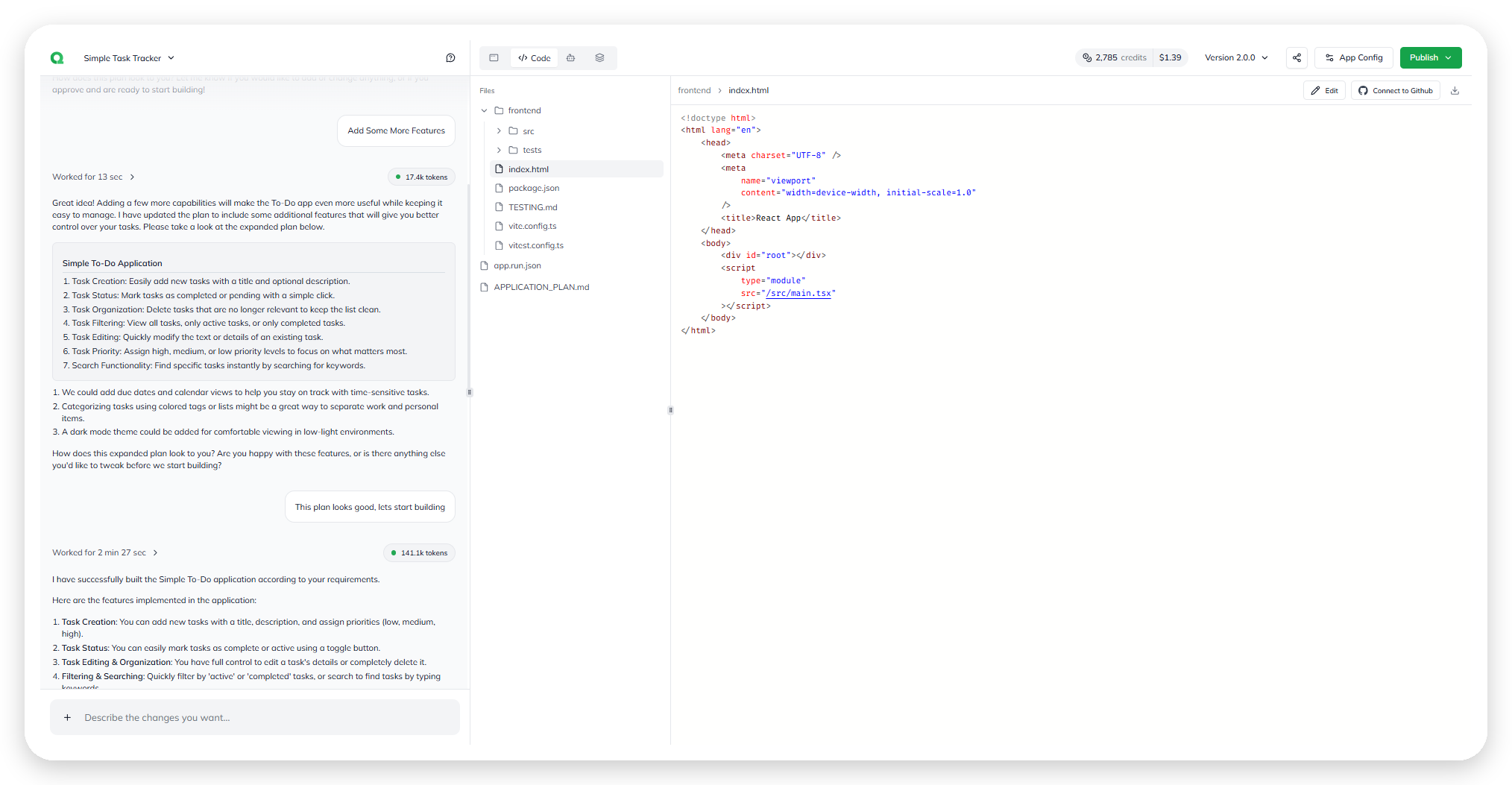Select the Code tab
Screen dimensions: 1512x785
tap(535, 58)
